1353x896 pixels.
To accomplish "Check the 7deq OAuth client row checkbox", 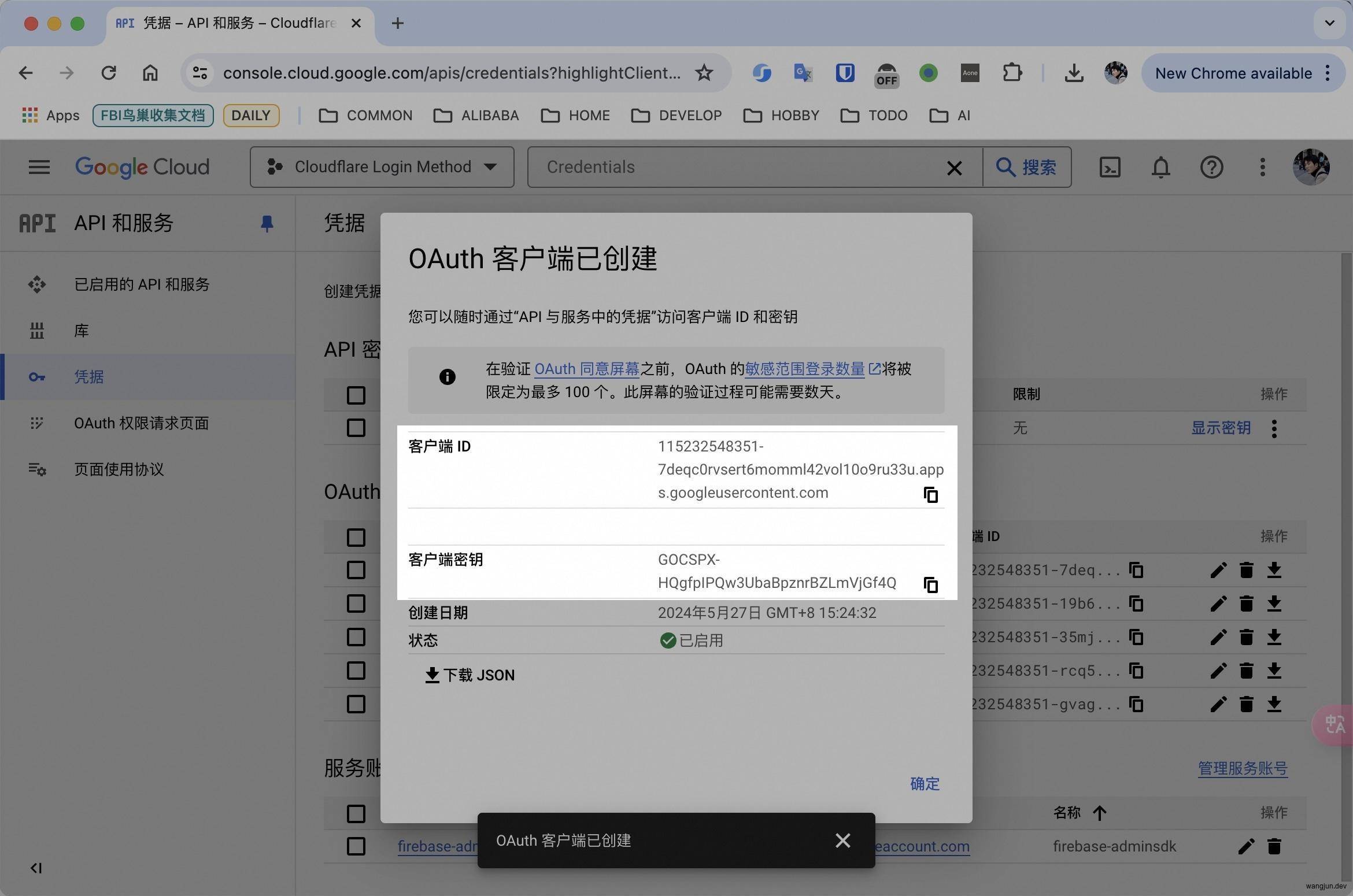I will [x=356, y=570].
